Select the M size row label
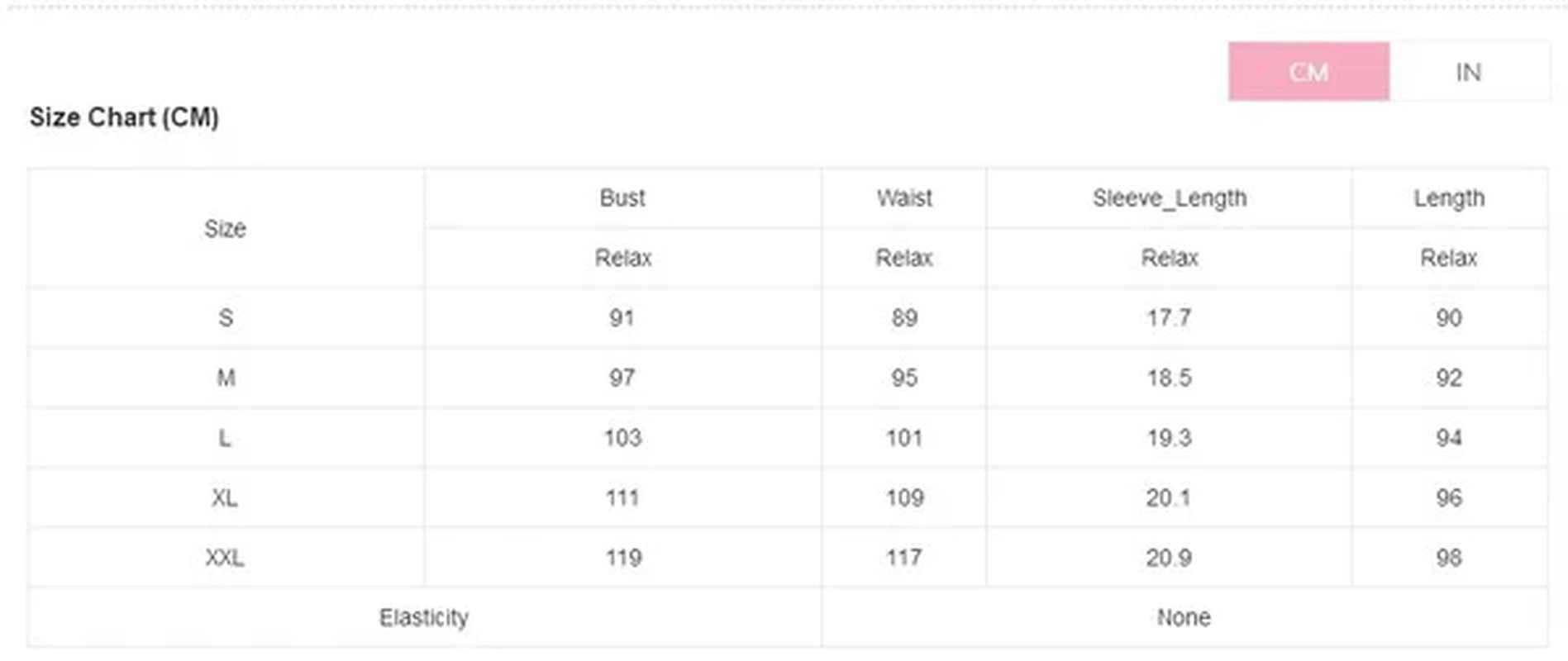This screenshot has height=661, width=1568. (225, 378)
